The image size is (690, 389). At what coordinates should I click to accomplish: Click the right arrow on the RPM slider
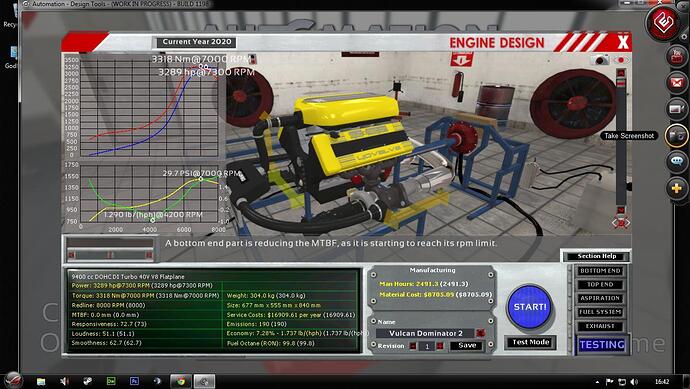pyautogui.click(x=149, y=255)
